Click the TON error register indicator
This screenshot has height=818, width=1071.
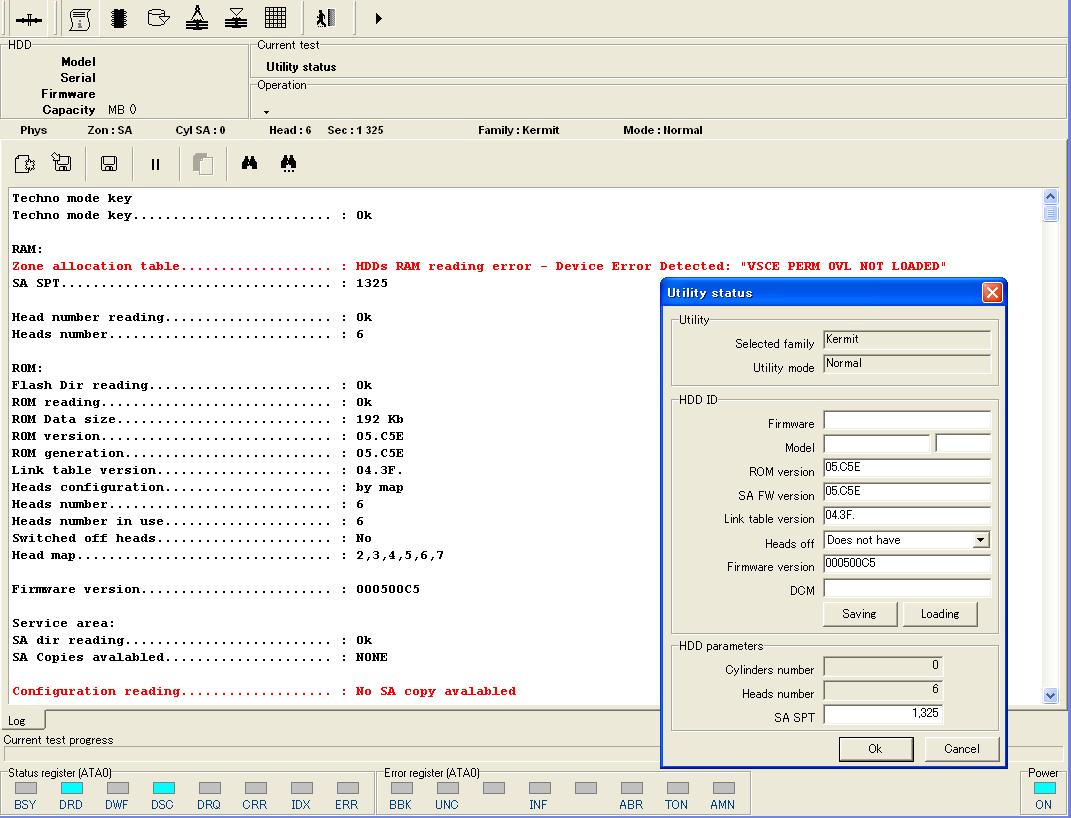pyautogui.click(x=678, y=788)
